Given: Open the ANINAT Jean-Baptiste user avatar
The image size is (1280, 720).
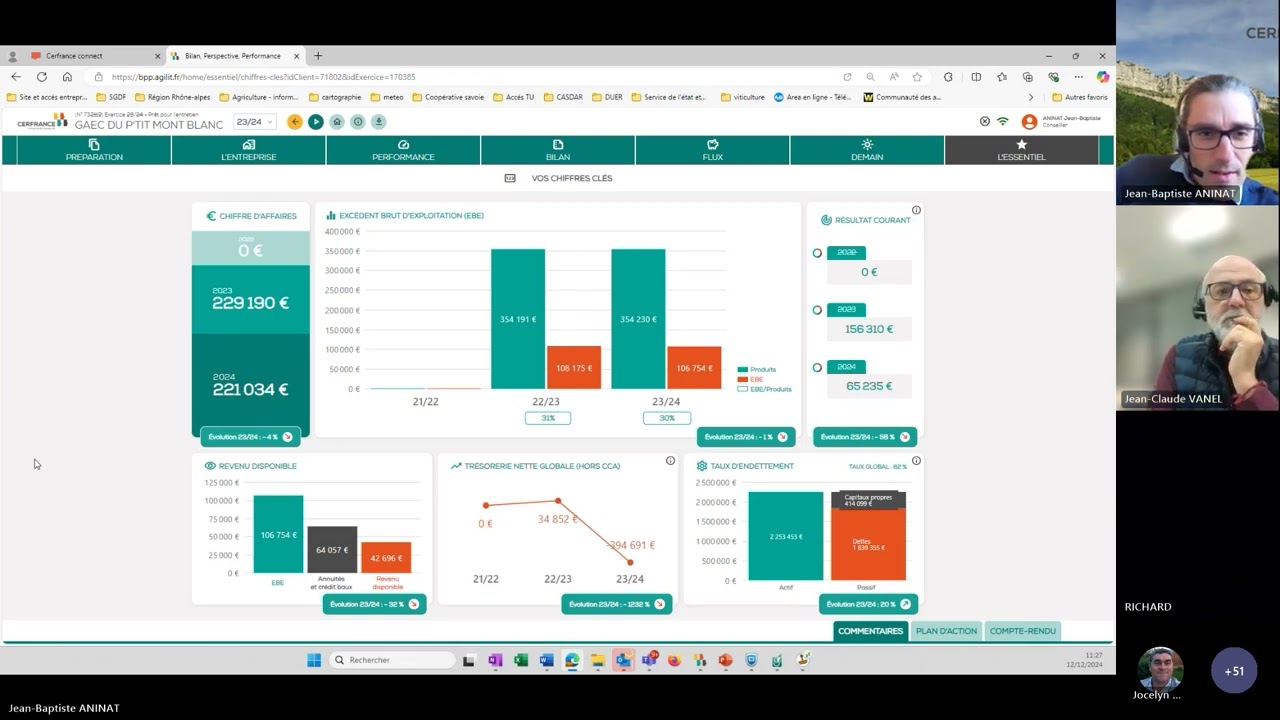Looking at the screenshot, I should (1029, 121).
